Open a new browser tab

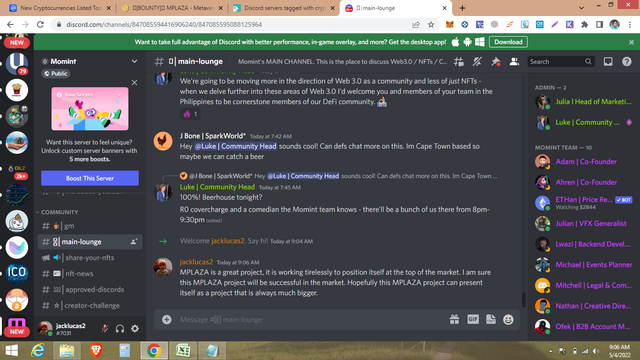pyautogui.click(x=462, y=8)
